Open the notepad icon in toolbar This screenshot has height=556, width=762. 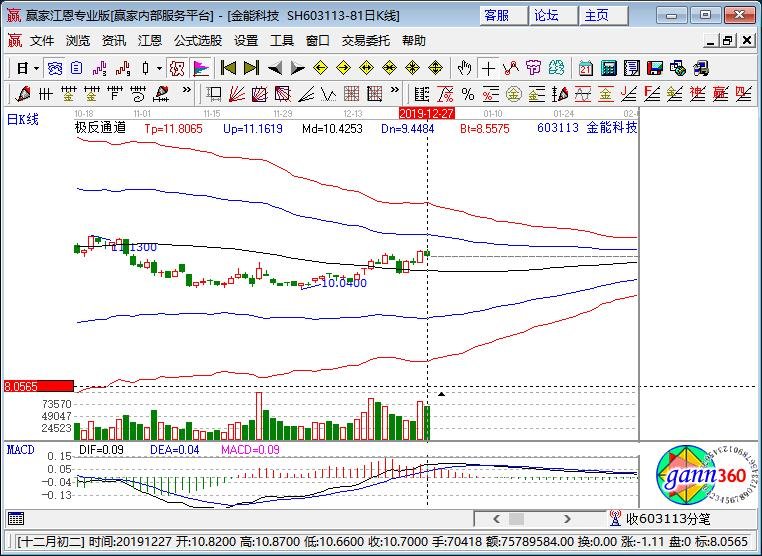(631, 68)
